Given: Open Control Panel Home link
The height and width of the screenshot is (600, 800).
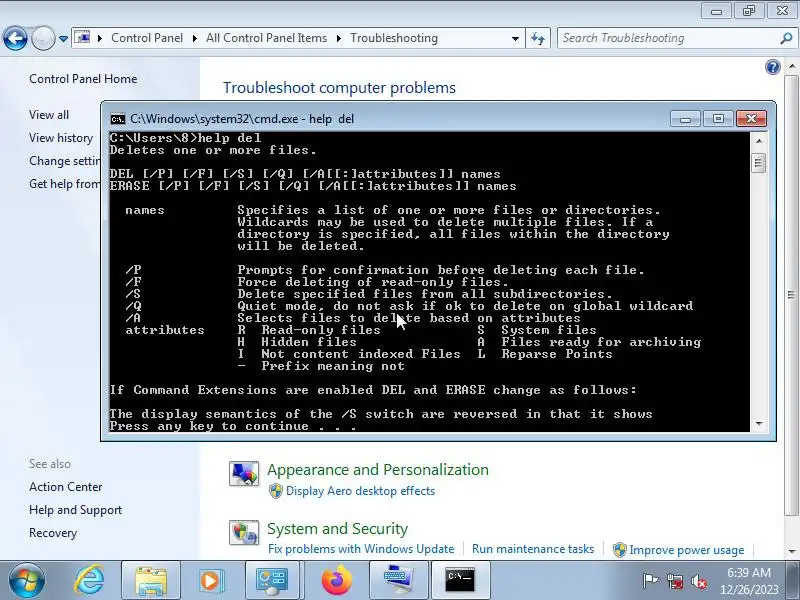Looking at the screenshot, I should [83, 79].
